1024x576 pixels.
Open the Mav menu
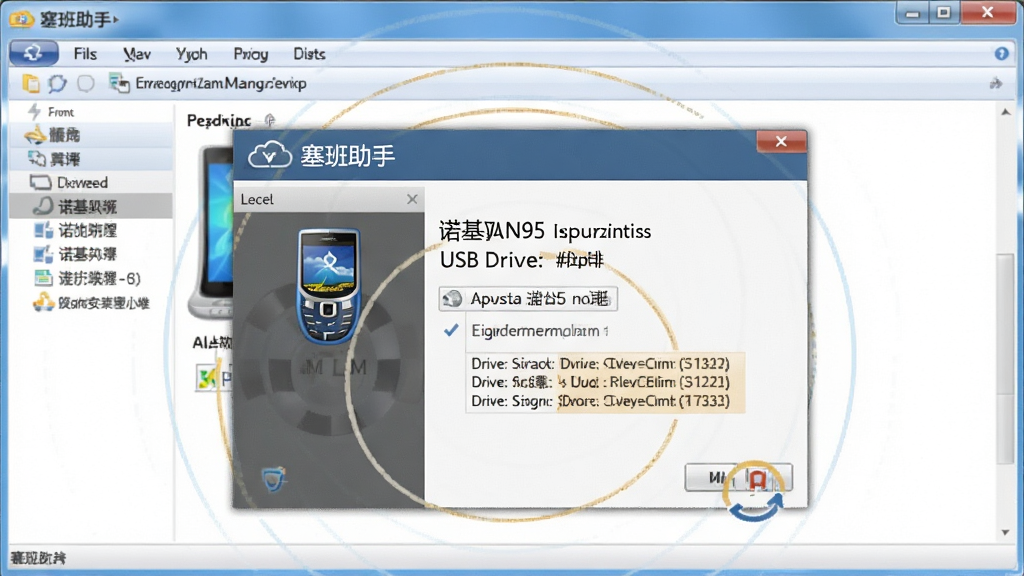(x=136, y=54)
